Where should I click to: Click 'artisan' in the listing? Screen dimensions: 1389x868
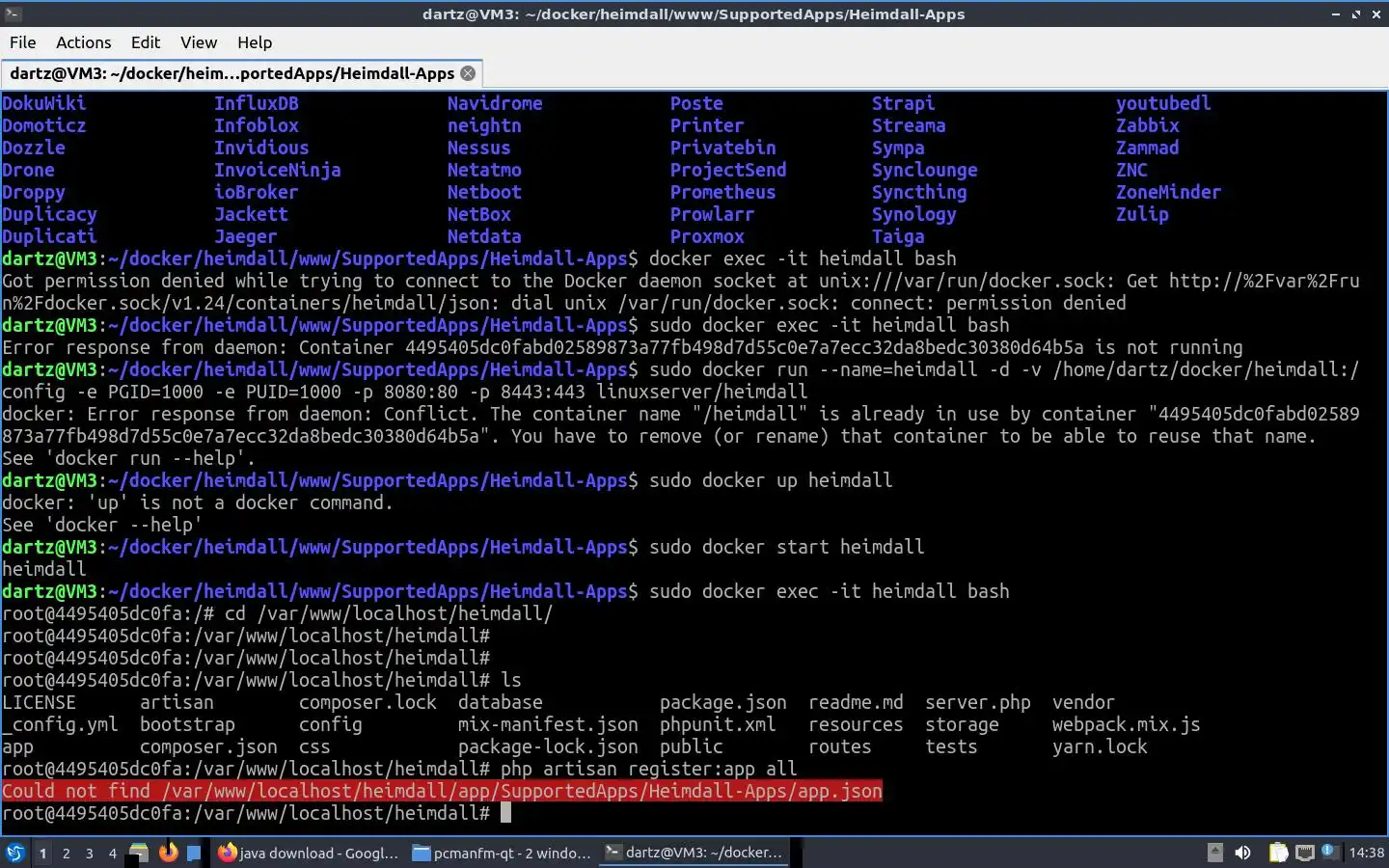pos(177,702)
